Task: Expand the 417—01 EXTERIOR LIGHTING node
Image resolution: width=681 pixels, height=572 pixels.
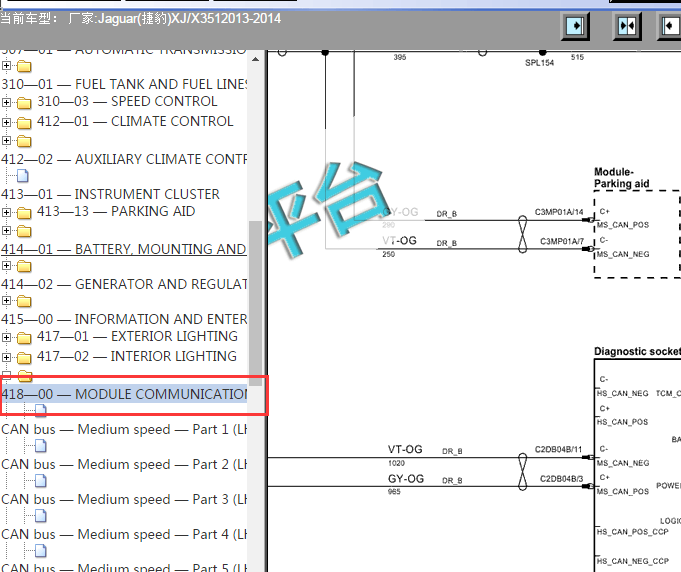Action: tap(6, 337)
